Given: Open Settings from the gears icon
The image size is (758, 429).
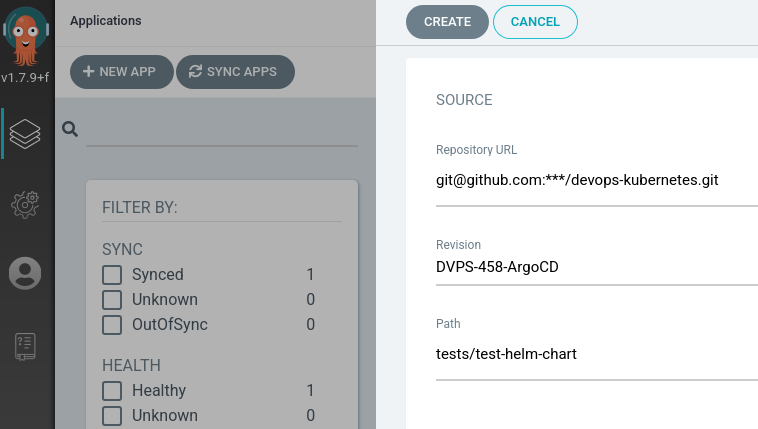Looking at the screenshot, I should 25,204.
